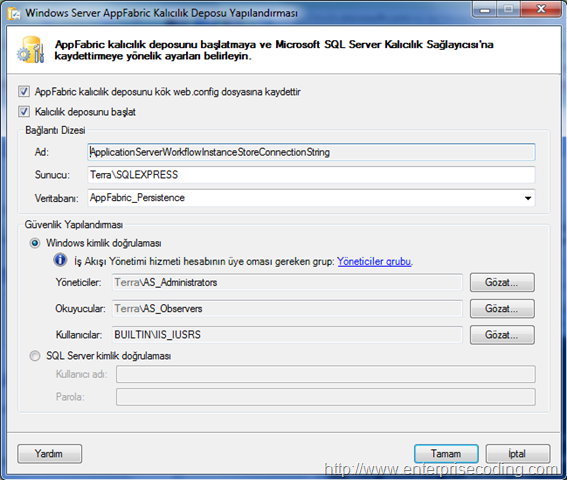This screenshot has height=480, width=567.
Task: Click the AppFabric_Persistence database combo box
Action: pyautogui.click(x=311, y=198)
